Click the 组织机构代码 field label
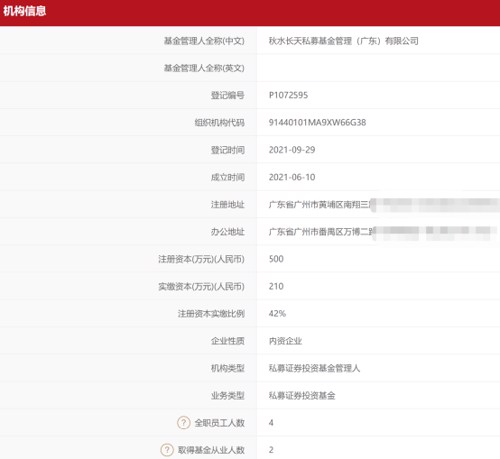This screenshot has height=459, width=500. (220, 123)
